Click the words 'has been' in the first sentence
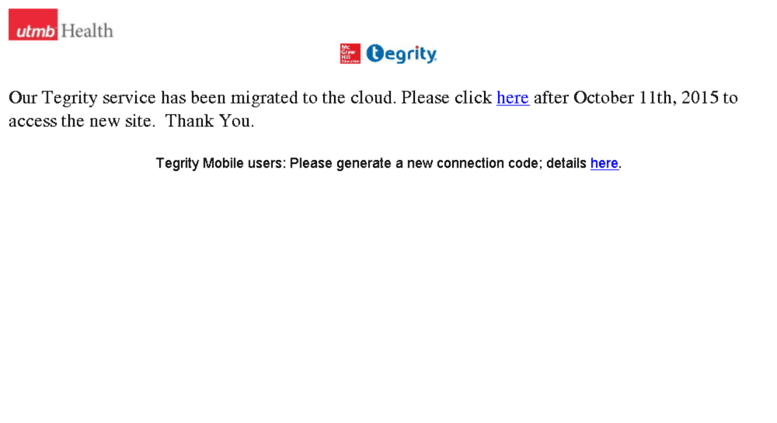The width and height of the screenshot is (777, 423). click(x=193, y=98)
